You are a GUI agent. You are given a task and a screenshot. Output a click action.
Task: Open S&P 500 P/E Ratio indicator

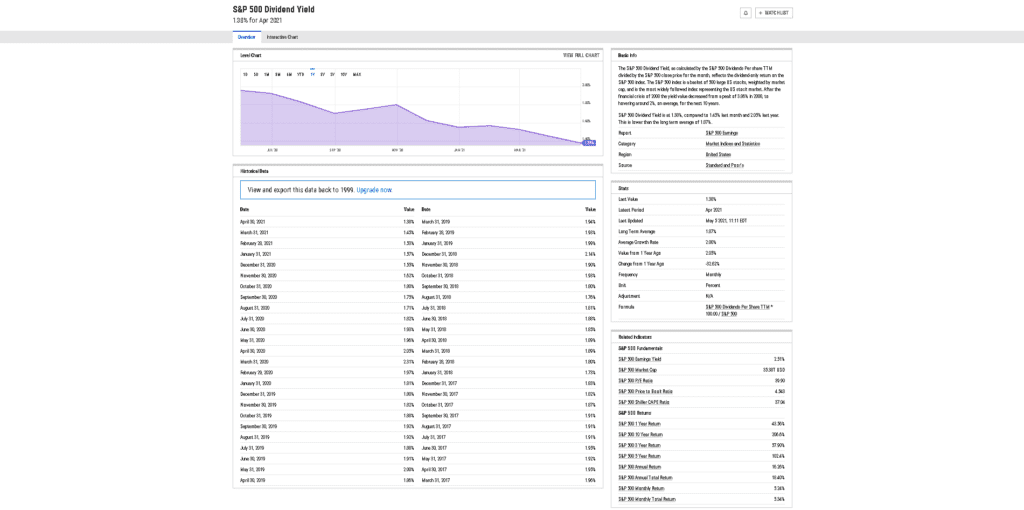(x=634, y=380)
